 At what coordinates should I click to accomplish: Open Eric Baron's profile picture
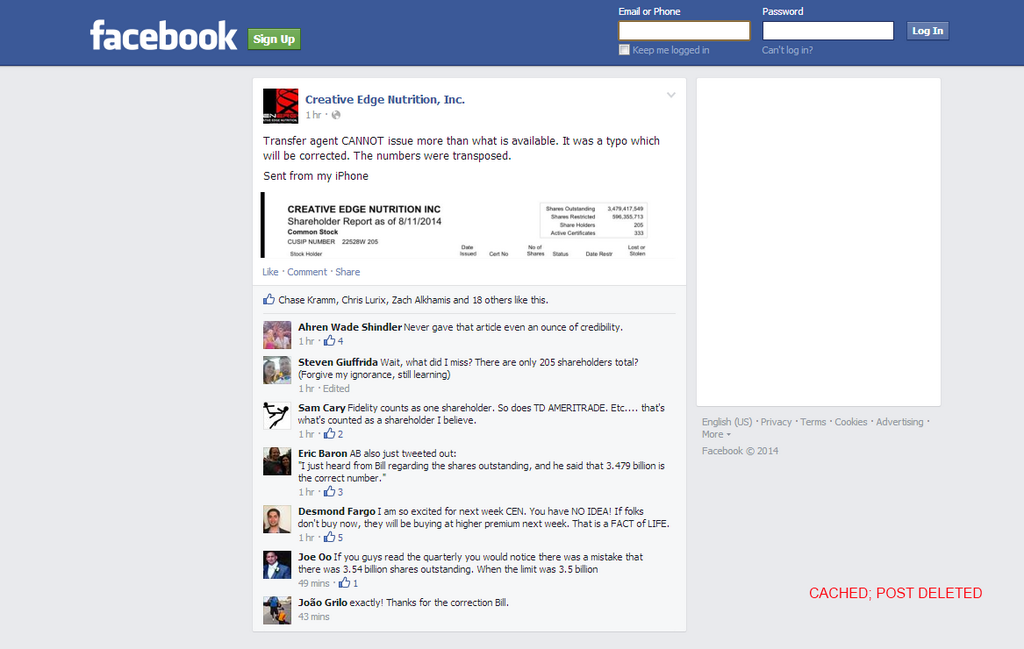[x=277, y=461]
